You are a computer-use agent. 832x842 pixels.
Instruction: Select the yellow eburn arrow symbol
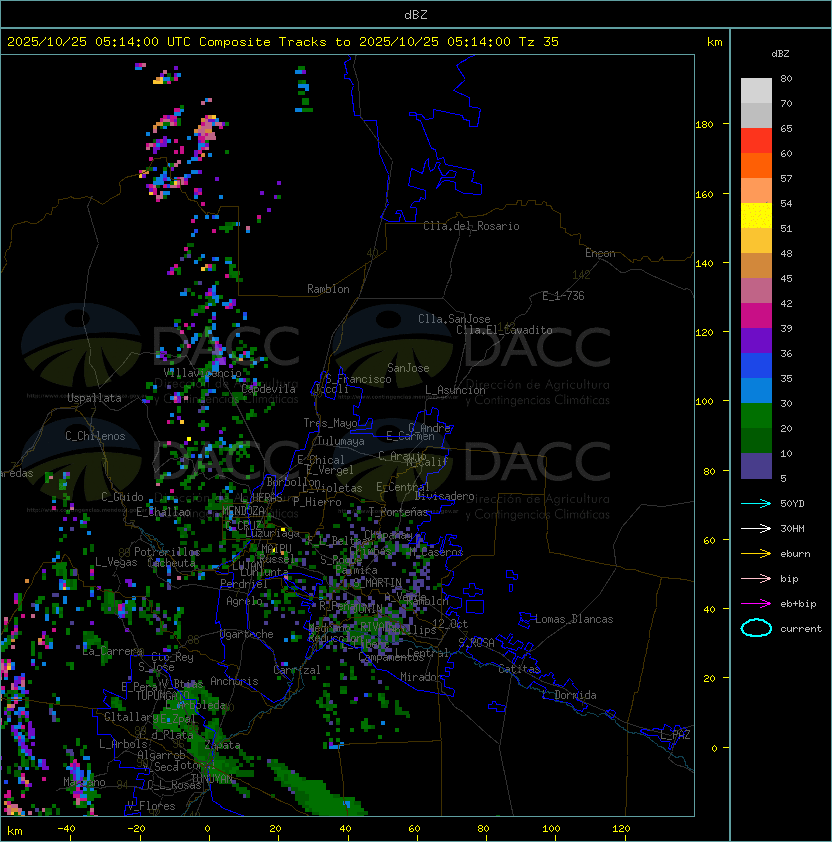tap(756, 554)
